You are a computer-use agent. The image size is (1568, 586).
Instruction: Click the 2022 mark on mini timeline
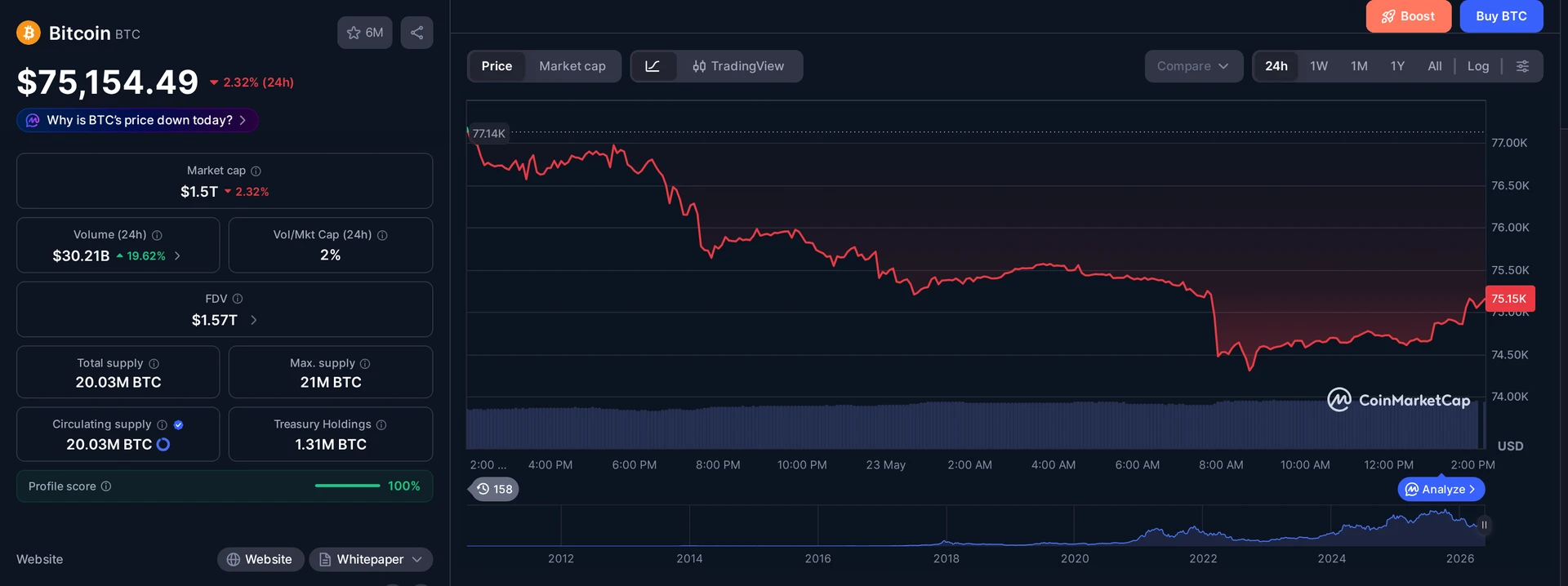(1203, 559)
